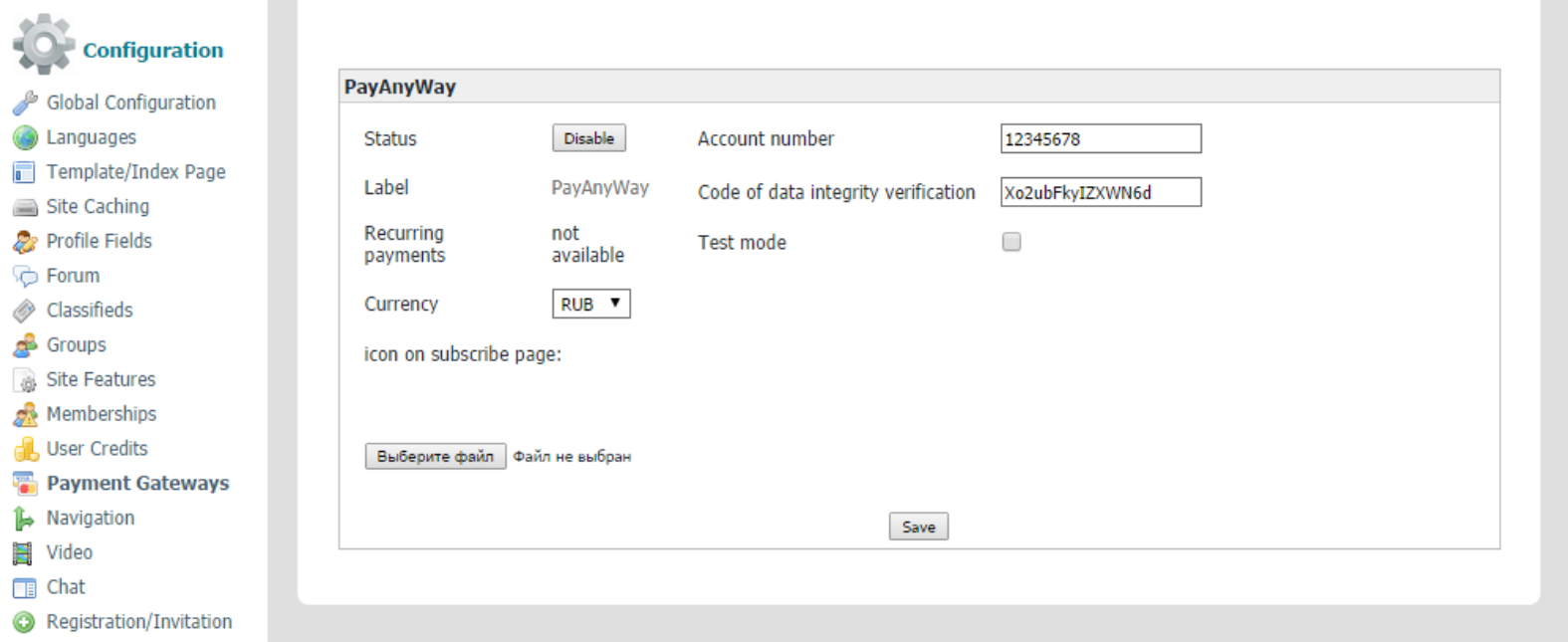Open Forum configuration
The image size is (1568, 642).
[x=73, y=276]
